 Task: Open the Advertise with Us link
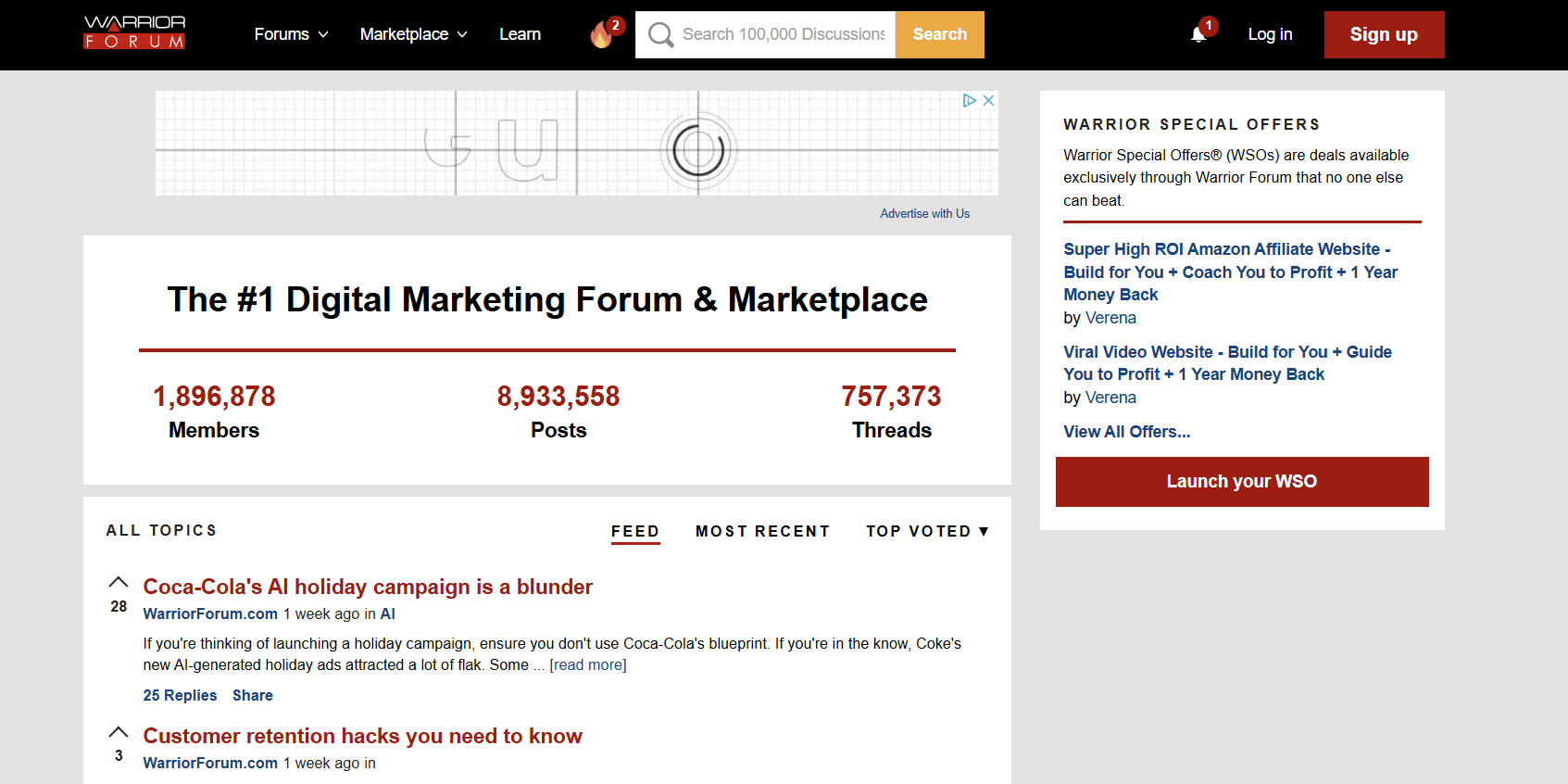coord(924,213)
